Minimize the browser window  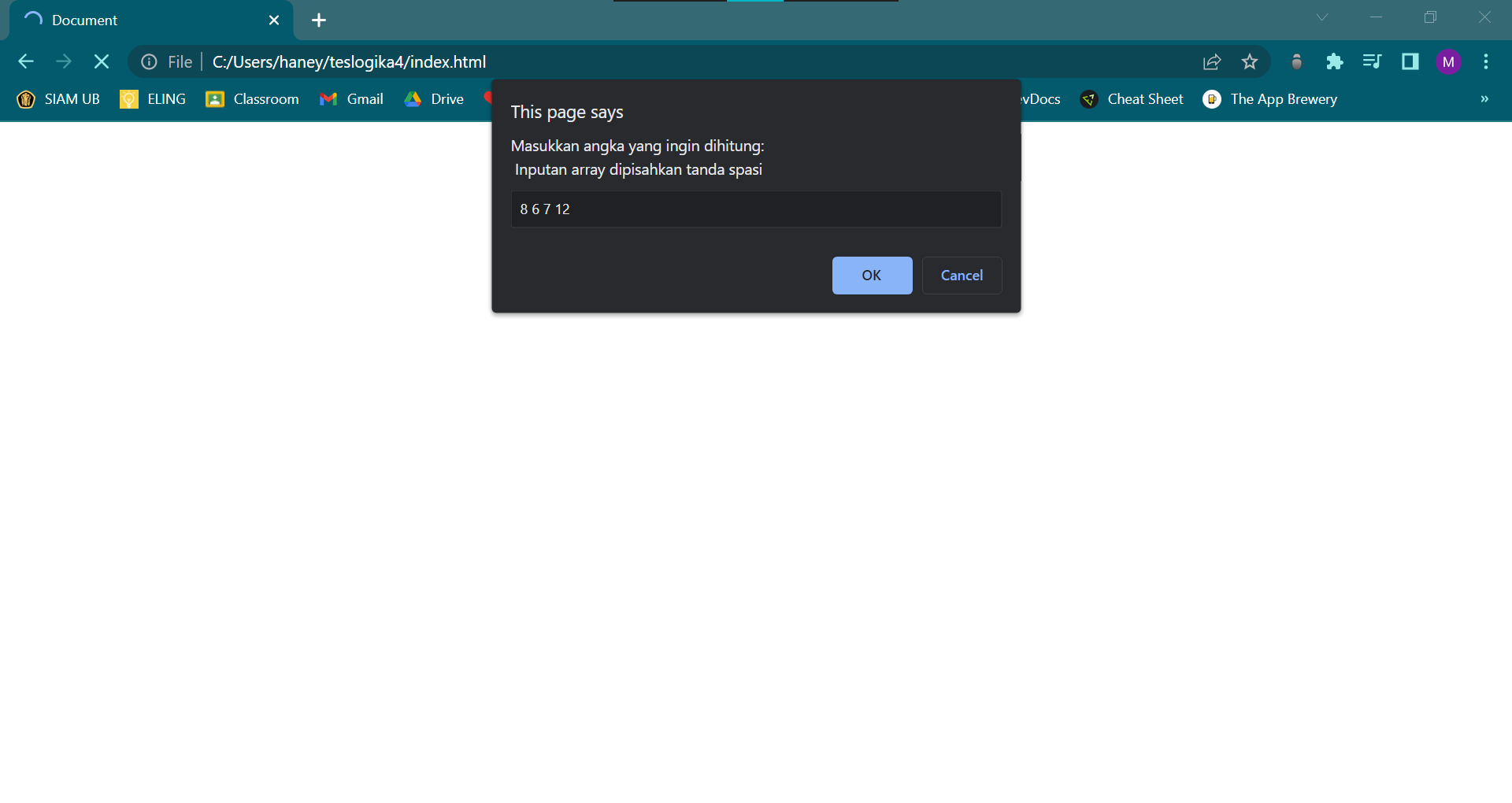1377,17
